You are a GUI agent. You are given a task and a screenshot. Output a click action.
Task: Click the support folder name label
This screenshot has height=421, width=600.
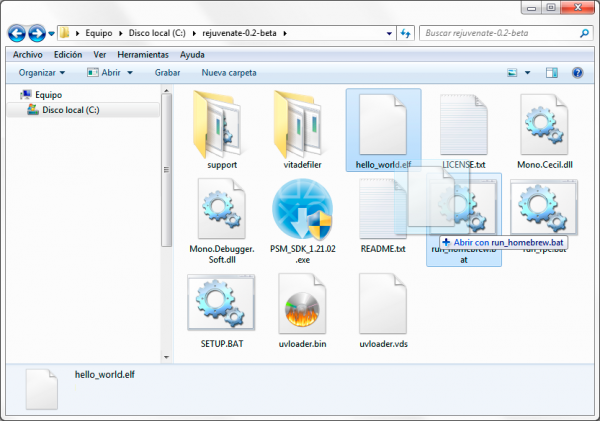[x=222, y=165]
